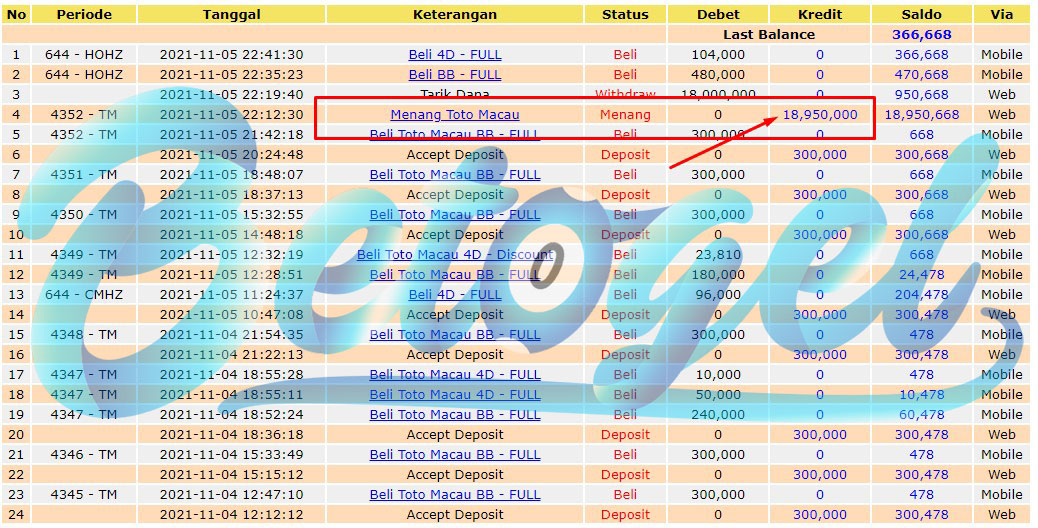Viewport: 1038px width, 528px height.
Task: Open Beli Toto Macau BB link in row 21
Action: point(455,455)
